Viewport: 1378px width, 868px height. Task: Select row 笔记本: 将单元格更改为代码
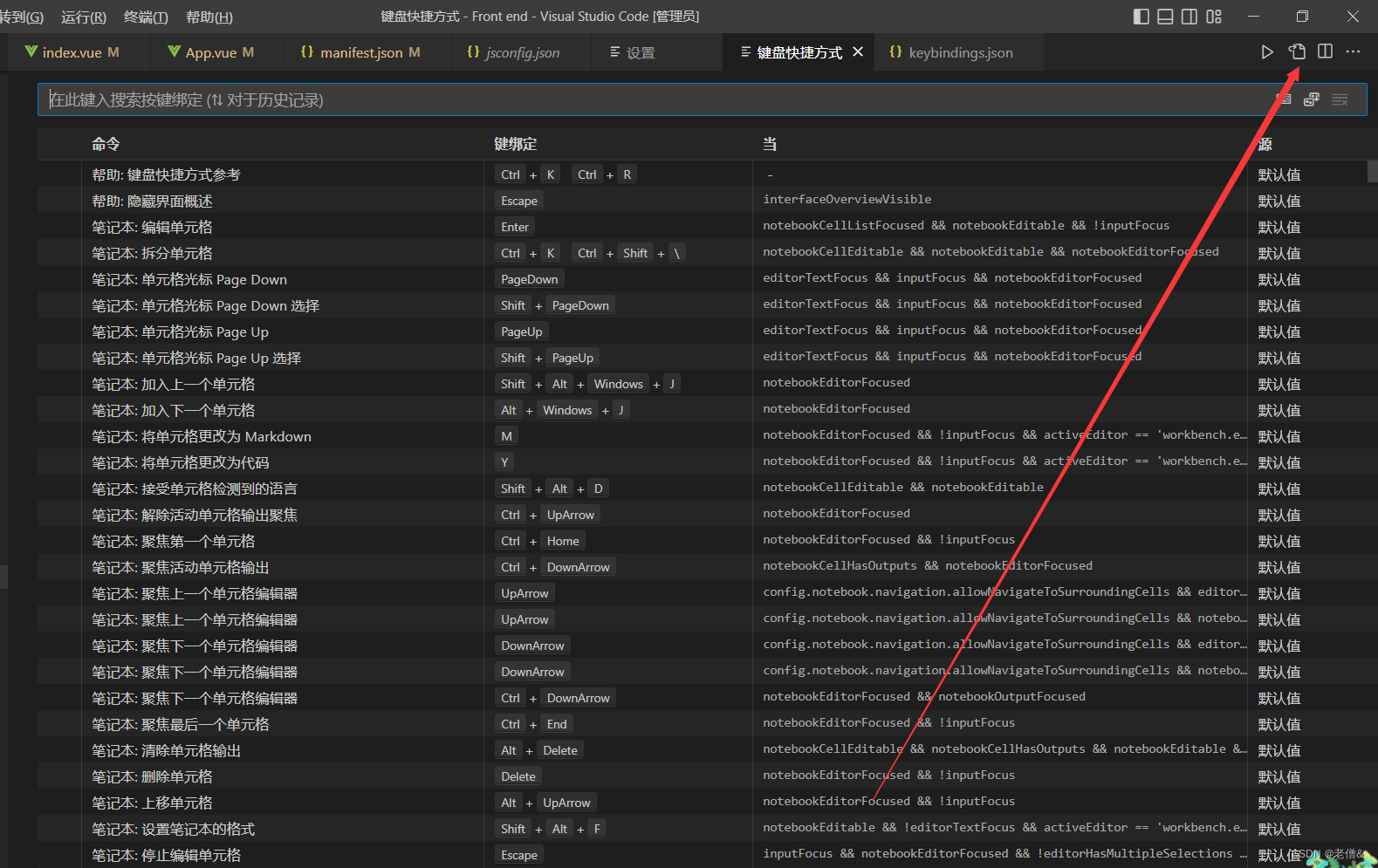click(703, 462)
